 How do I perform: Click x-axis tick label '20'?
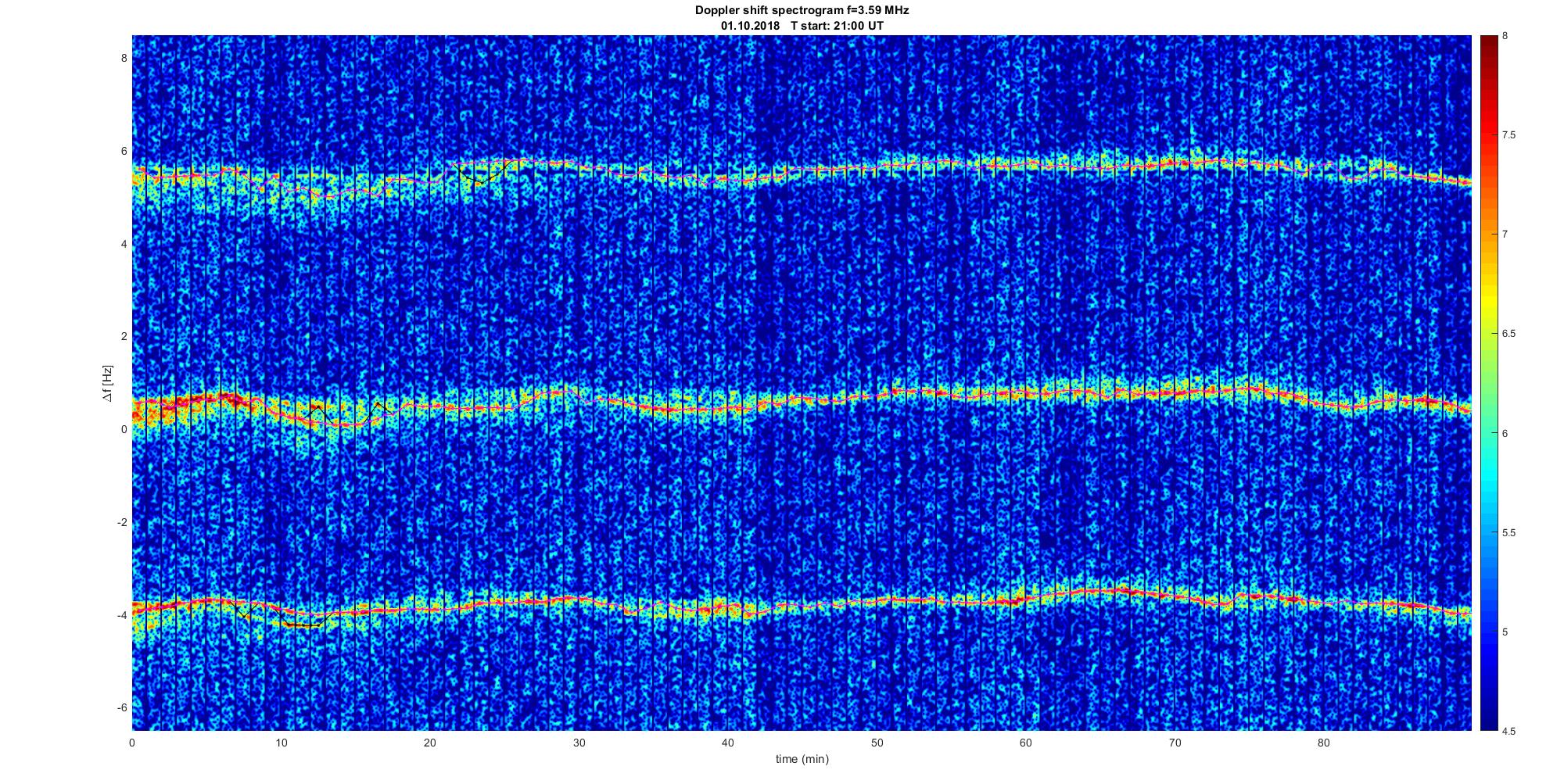(429, 743)
